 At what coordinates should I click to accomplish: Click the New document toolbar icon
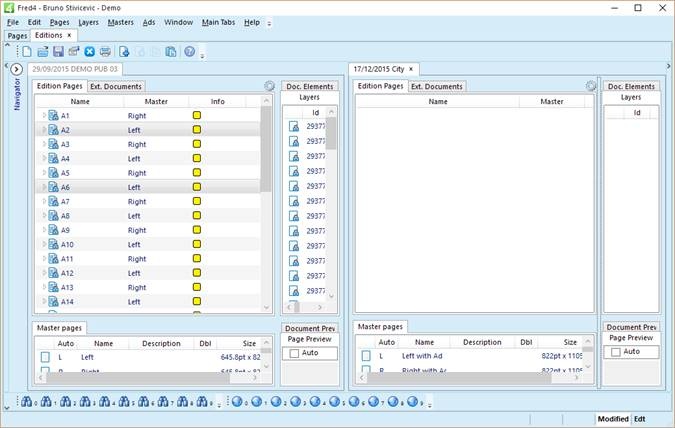27,52
